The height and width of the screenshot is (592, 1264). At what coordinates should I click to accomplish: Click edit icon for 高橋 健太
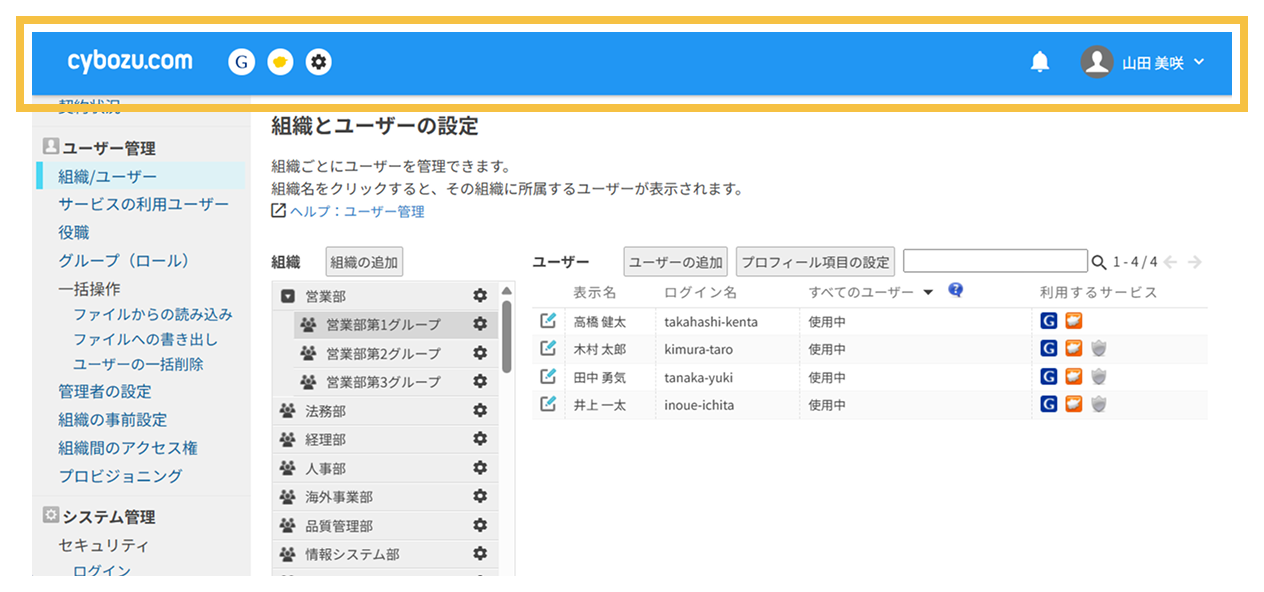click(x=547, y=321)
